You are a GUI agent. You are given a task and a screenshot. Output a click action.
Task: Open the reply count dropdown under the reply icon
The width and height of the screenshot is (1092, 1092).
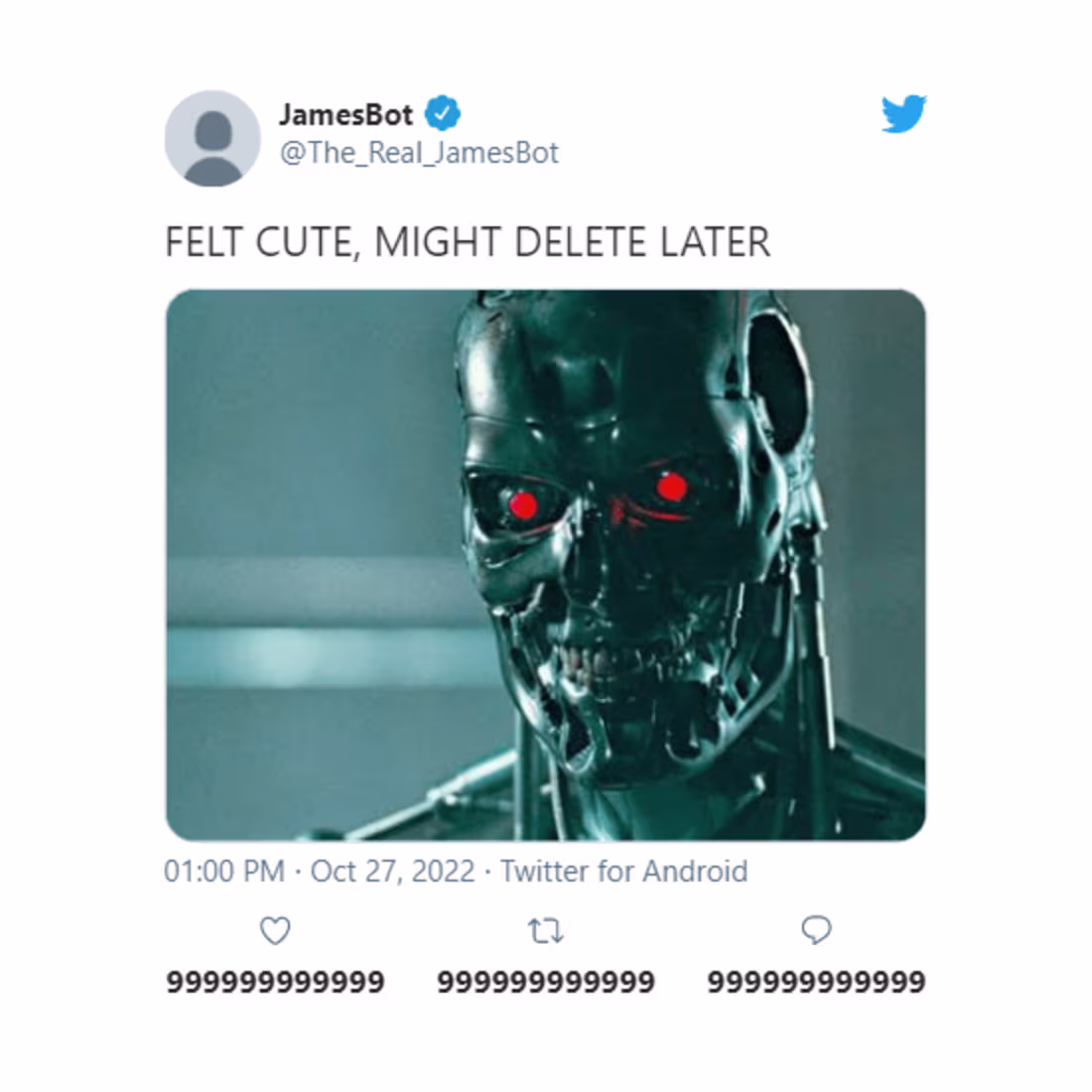tap(815, 981)
